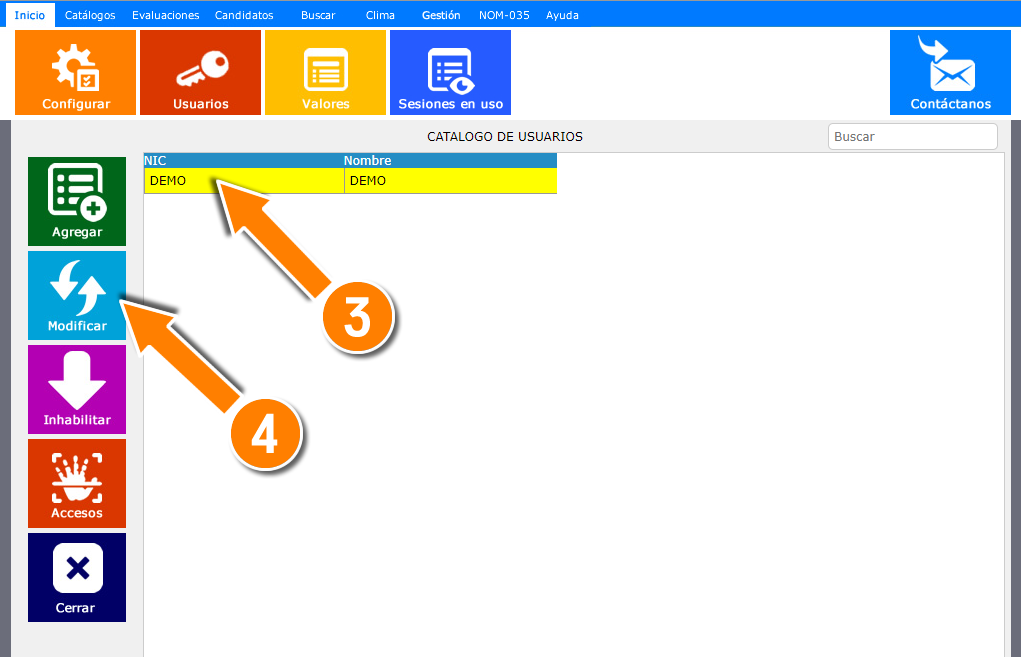The image size is (1021, 657).
Task: Open the Contáctanos mail tile
Action: tap(950, 73)
